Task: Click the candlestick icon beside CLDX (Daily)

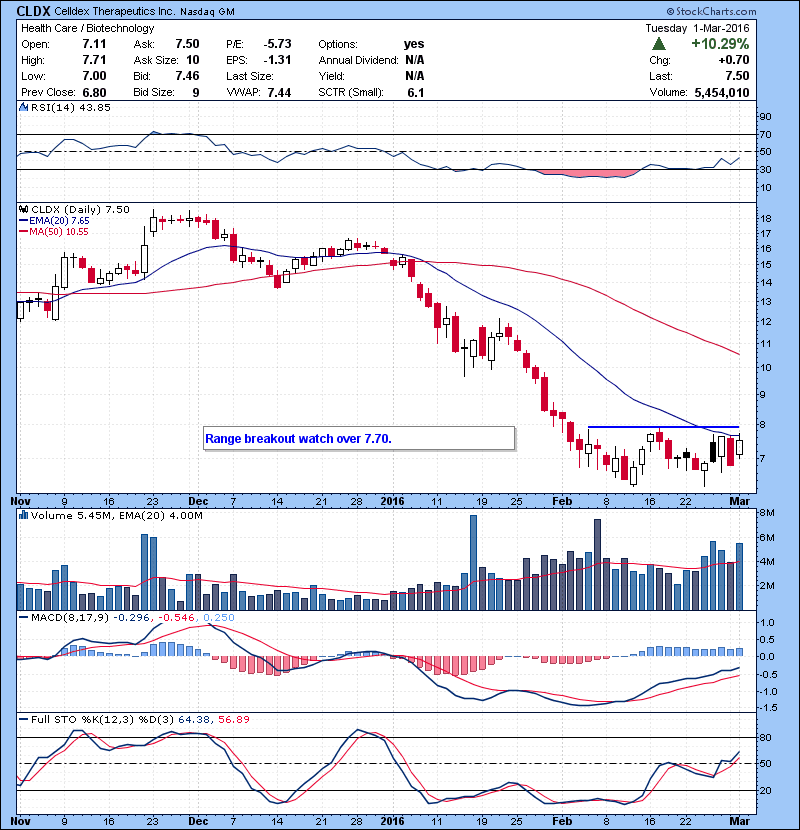Action: [x=24, y=210]
